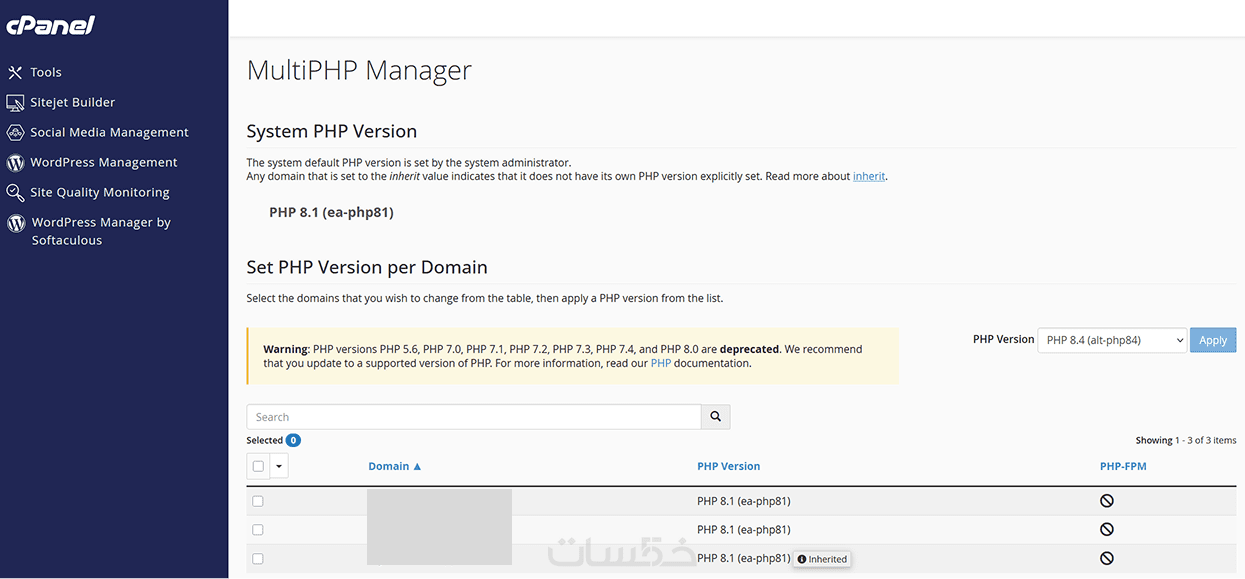The height and width of the screenshot is (579, 1245).
Task: Toggle the select-all domains checkbox
Action: tap(258, 466)
